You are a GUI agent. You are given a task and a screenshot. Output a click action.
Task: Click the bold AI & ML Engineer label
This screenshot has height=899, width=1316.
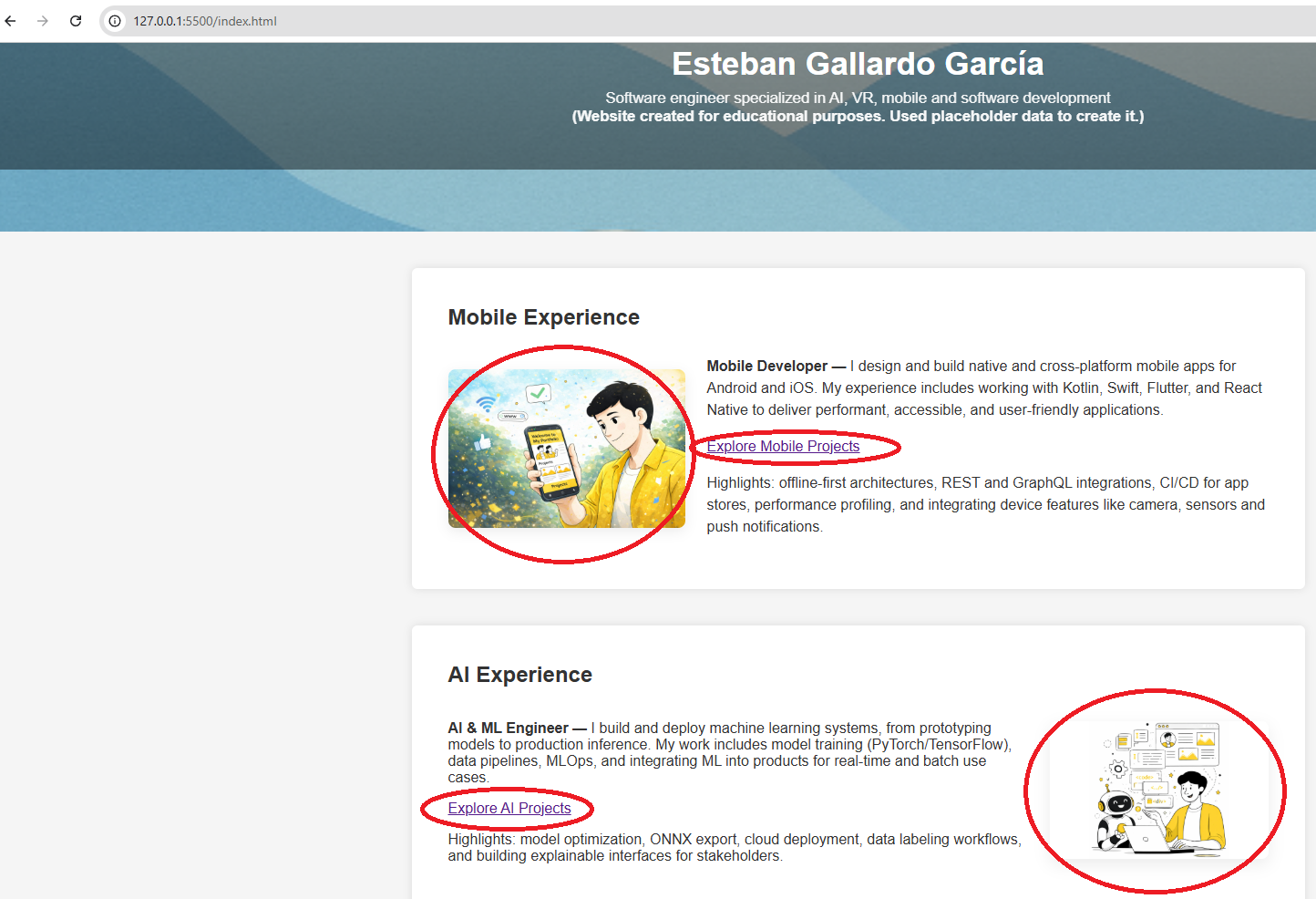[508, 728]
